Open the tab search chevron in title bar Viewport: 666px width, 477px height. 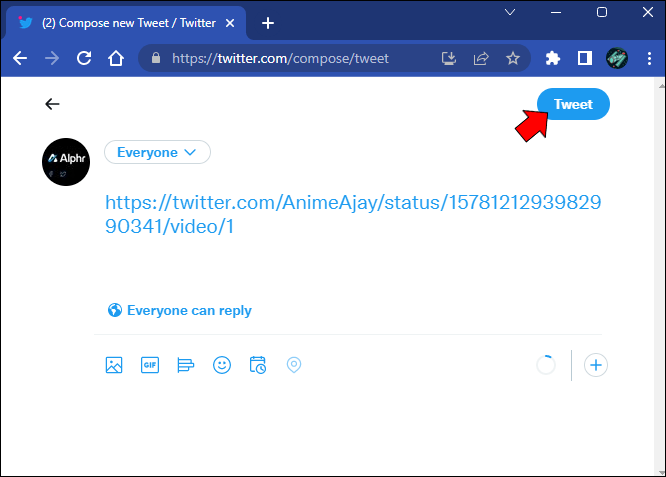tap(510, 12)
